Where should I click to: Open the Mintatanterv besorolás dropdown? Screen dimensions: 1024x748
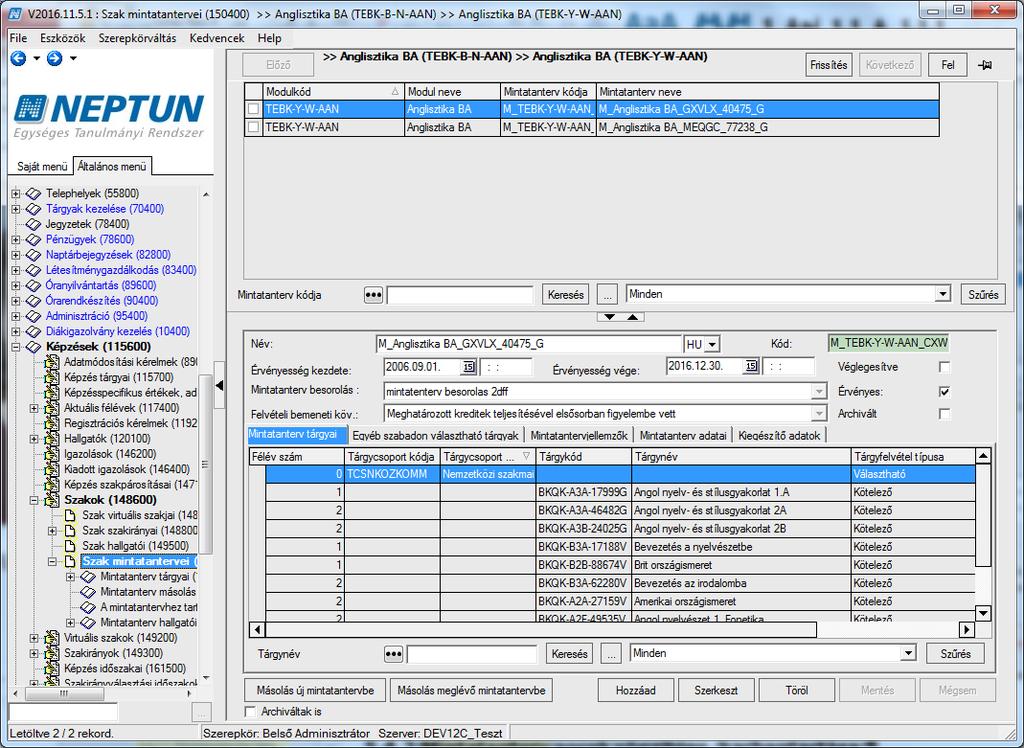tap(818, 392)
